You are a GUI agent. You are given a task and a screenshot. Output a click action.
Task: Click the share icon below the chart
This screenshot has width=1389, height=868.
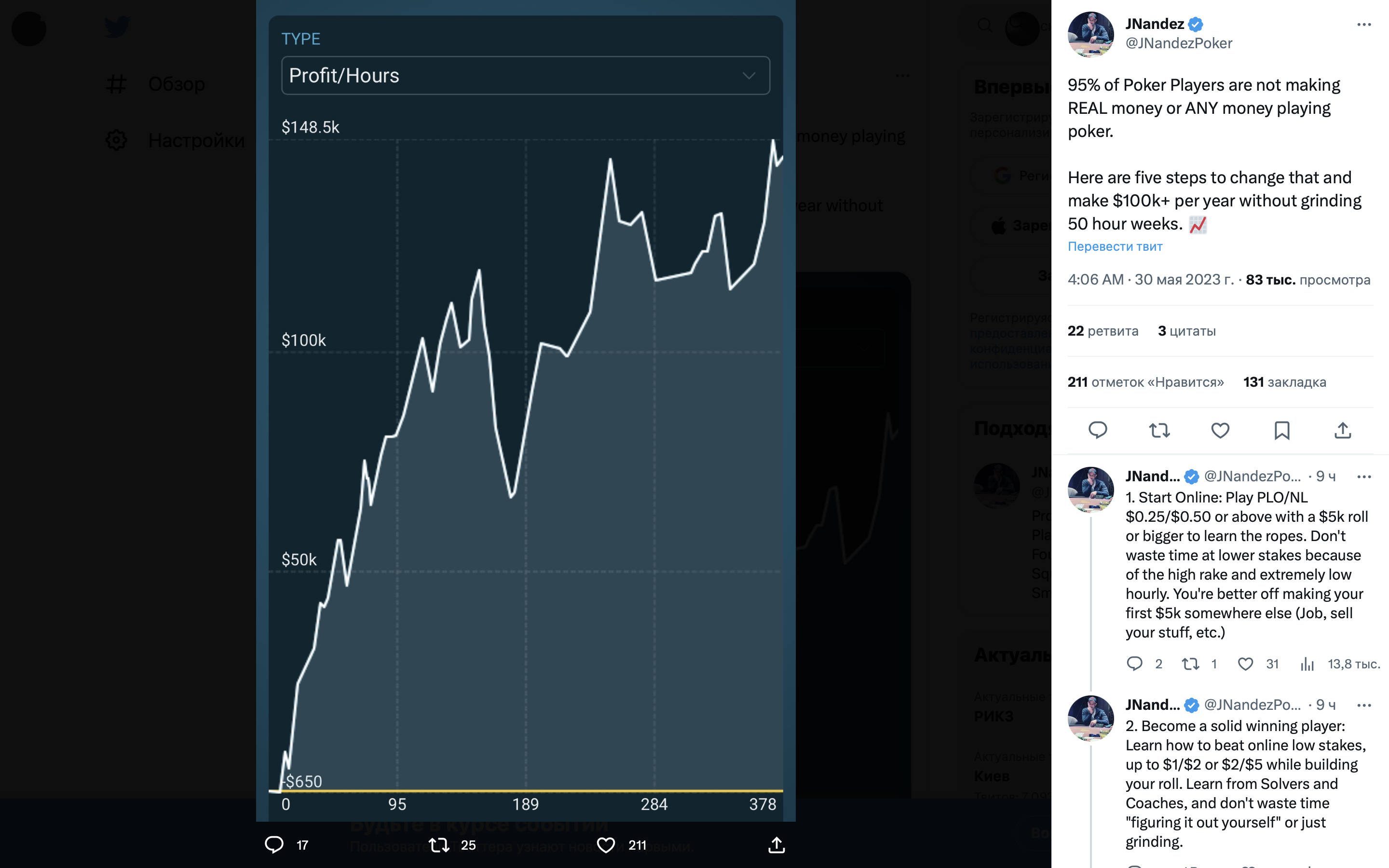pyautogui.click(x=776, y=844)
